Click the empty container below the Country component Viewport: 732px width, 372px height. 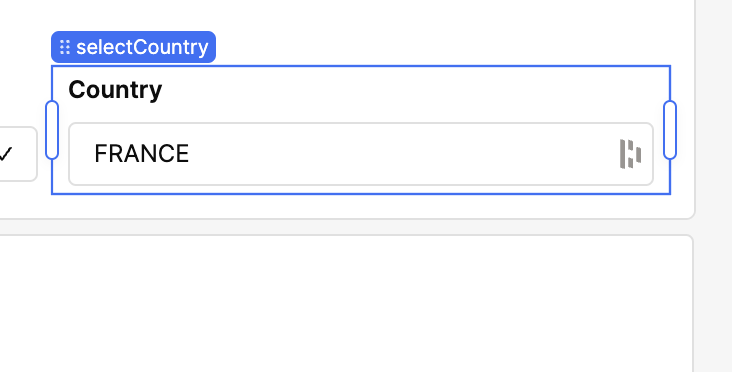pos(345,303)
